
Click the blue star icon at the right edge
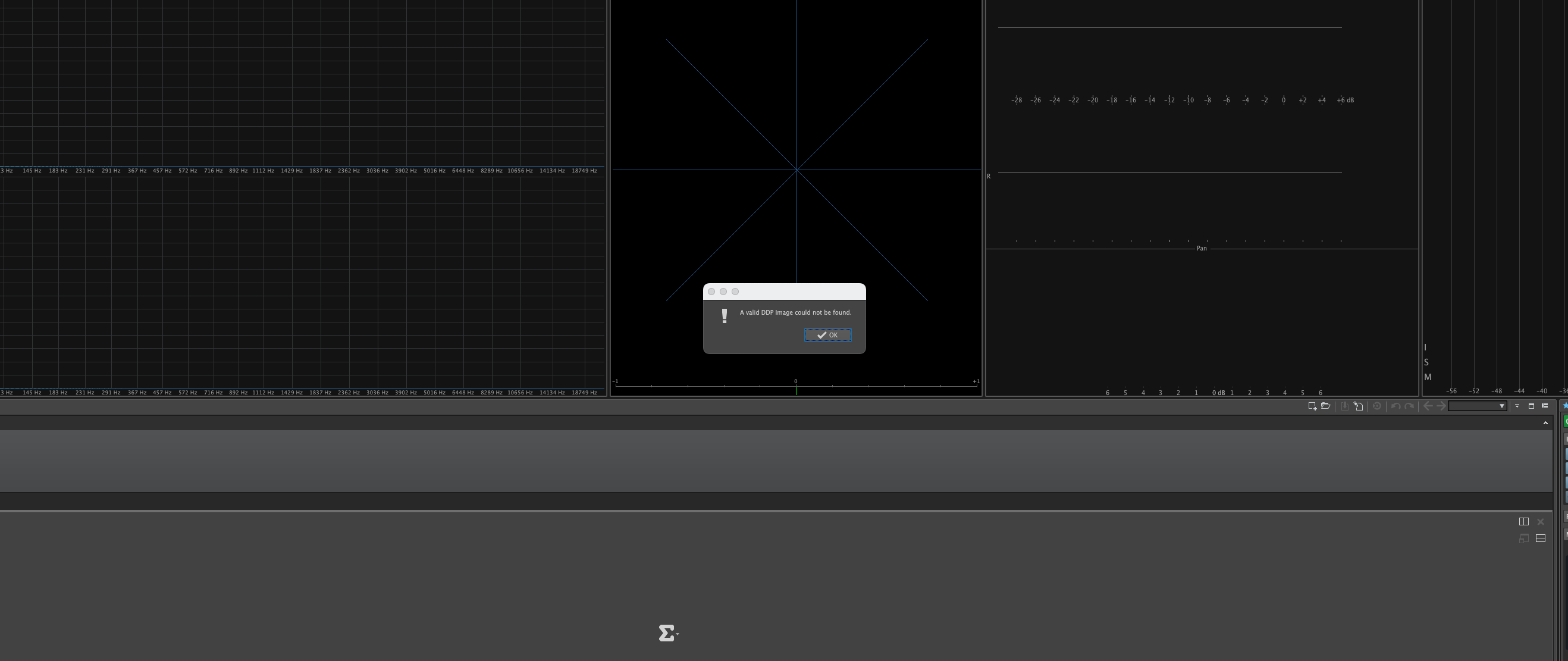click(x=1565, y=406)
